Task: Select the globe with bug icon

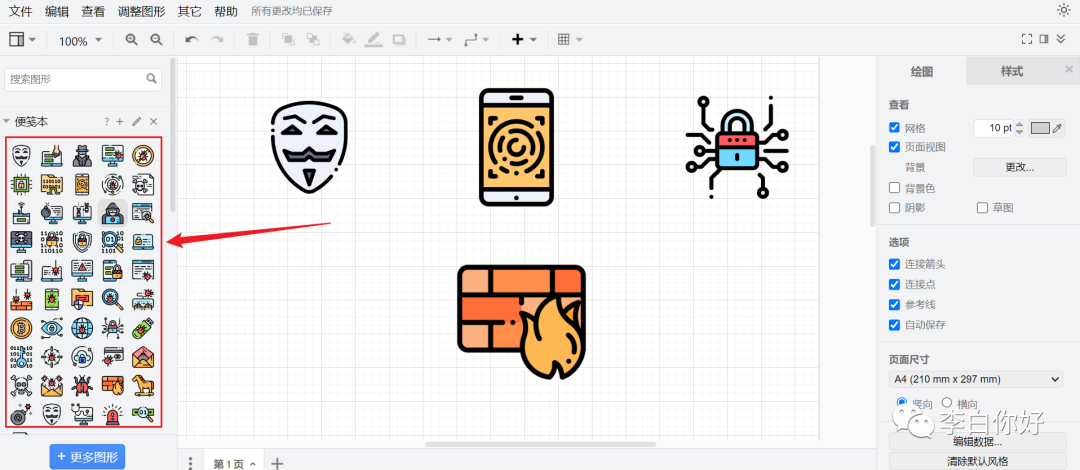Action: point(82,328)
